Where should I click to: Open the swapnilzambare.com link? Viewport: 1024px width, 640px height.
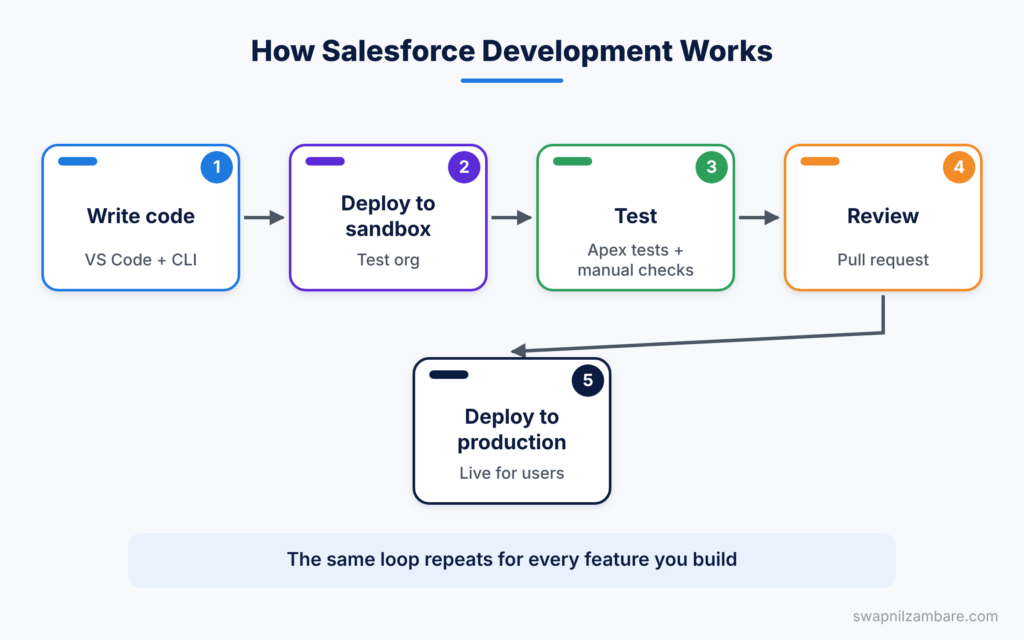(x=925, y=616)
